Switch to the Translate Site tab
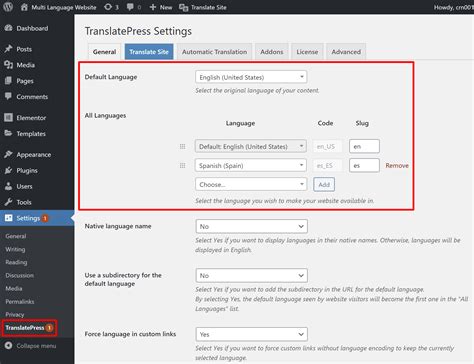This screenshot has height=364, width=474. pyautogui.click(x=149, y=52)
